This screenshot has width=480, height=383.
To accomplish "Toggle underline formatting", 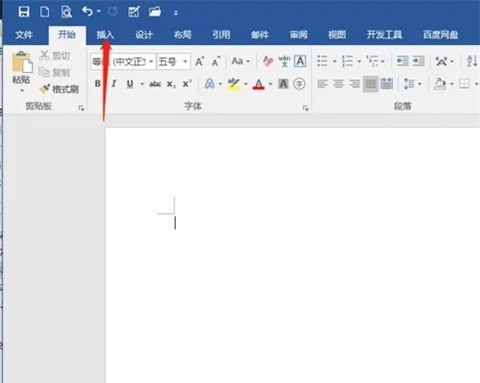I will point(130,84).
